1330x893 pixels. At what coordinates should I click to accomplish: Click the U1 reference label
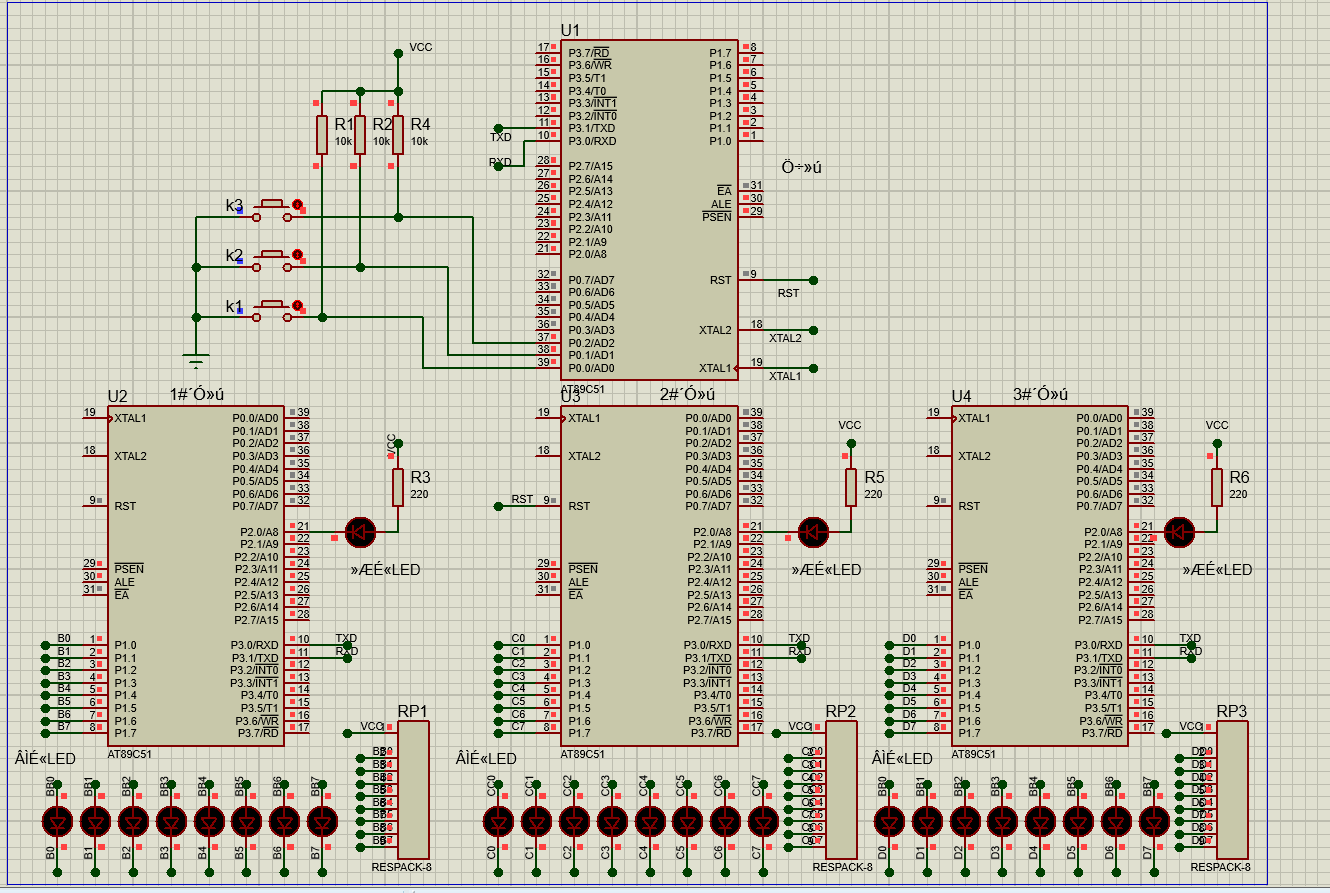pyautogui.click(x=570, y=30)
